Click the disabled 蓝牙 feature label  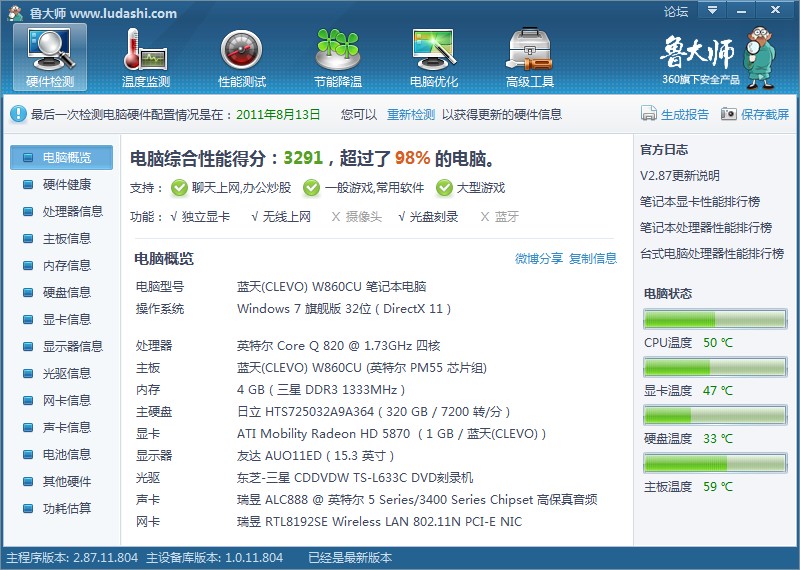click(x=507, y=217)
